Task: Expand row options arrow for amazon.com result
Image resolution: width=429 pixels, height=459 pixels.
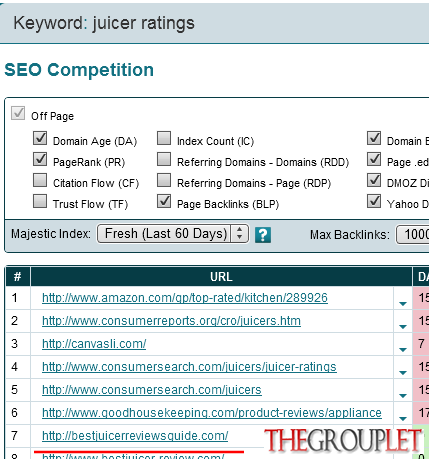Action: (x=403, y=304)
